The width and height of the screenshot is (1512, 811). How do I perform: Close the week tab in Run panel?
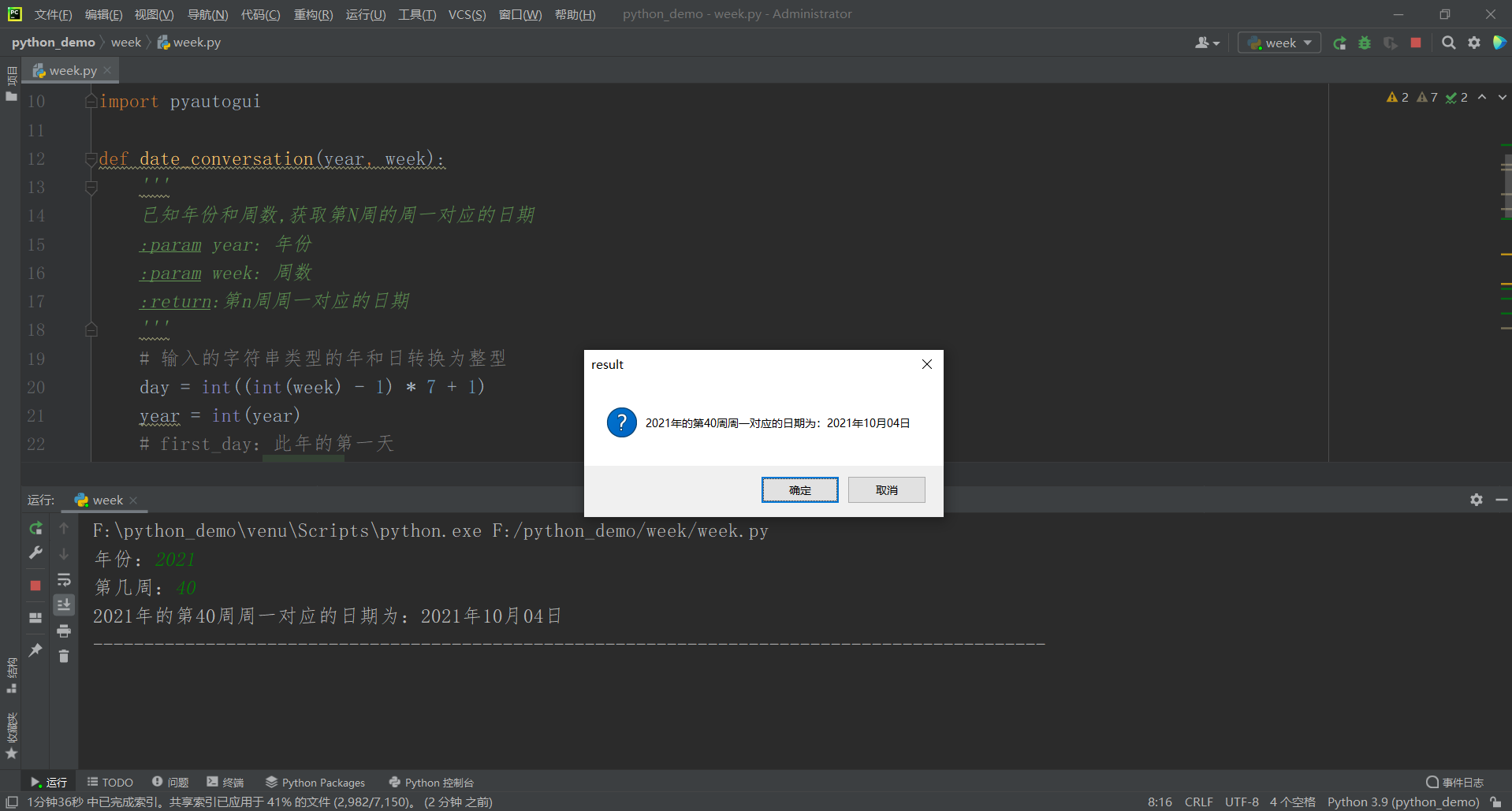133,500
